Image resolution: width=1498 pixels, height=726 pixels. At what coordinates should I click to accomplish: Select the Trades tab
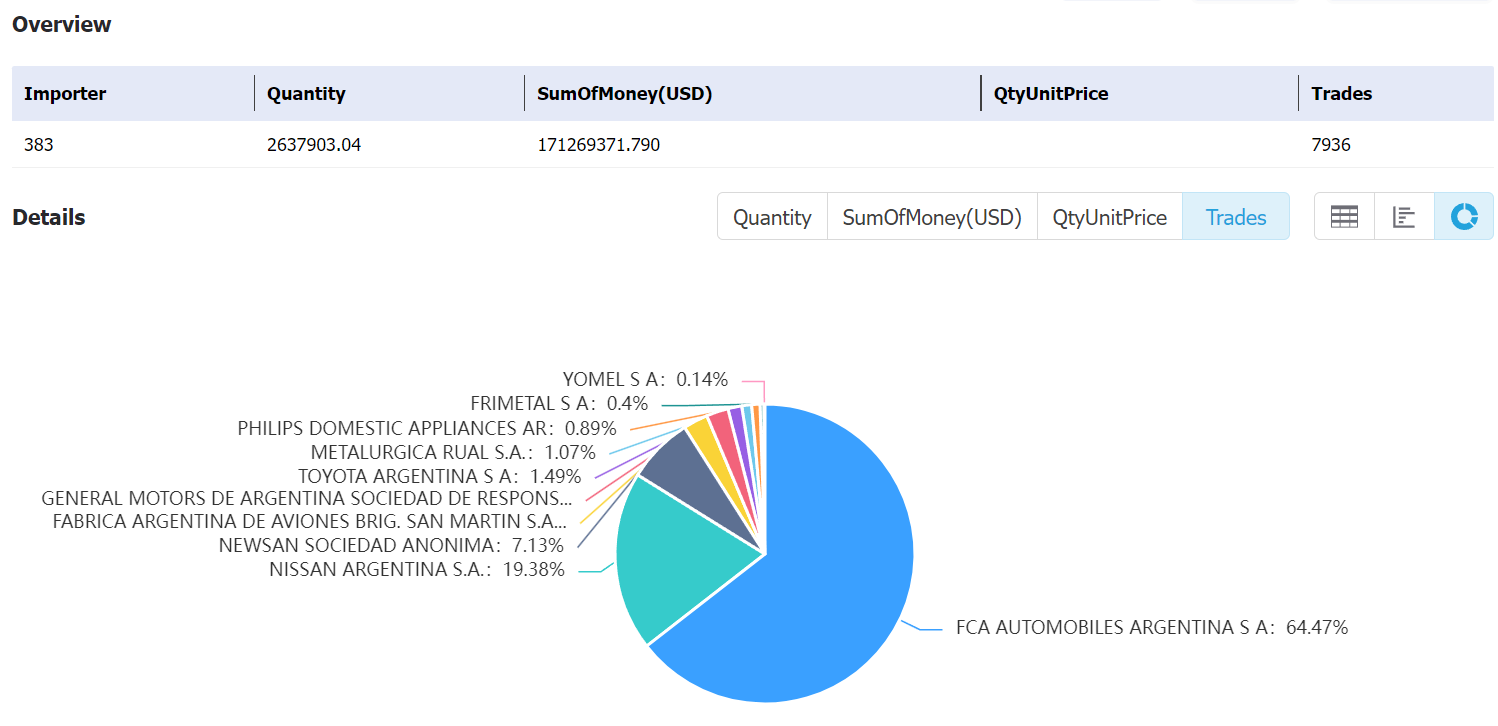[x=1236, y=217]
